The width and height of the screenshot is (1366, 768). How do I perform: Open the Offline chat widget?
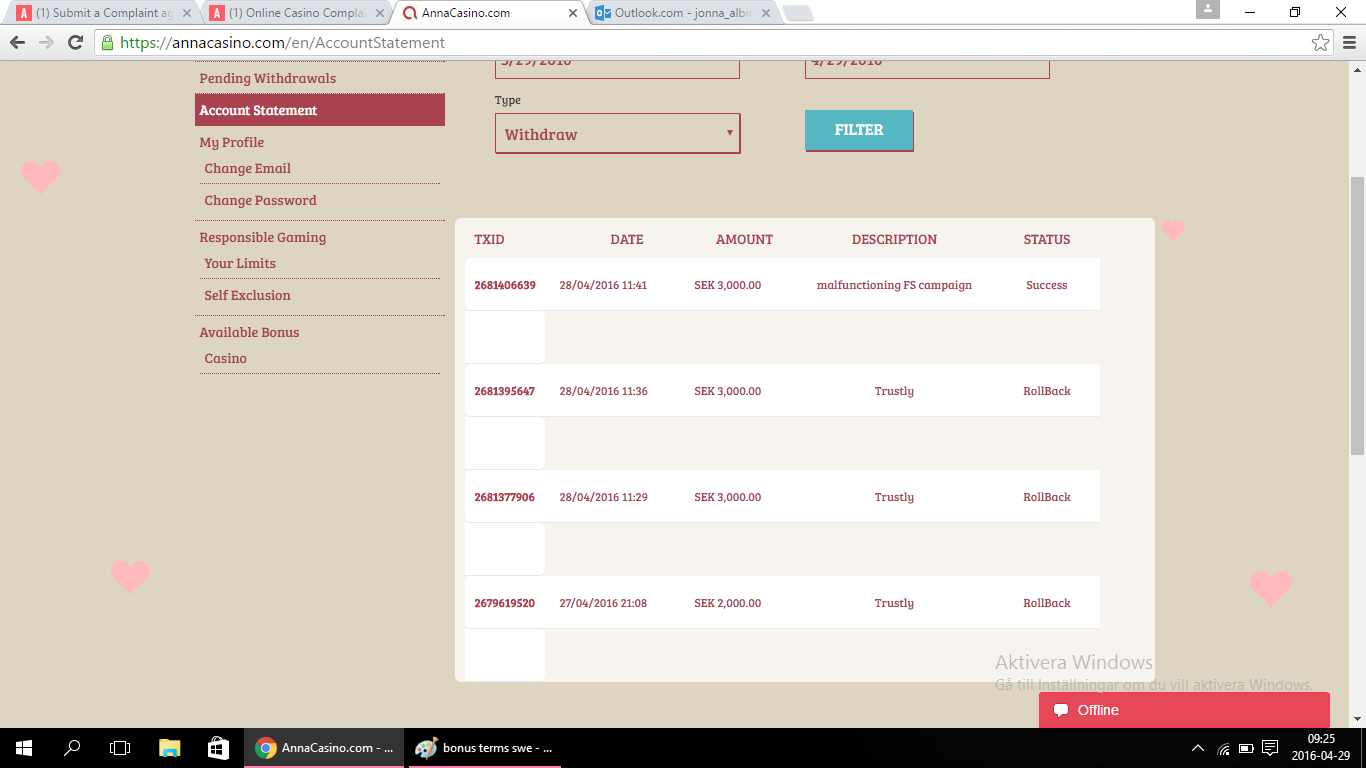point(1184,710)
